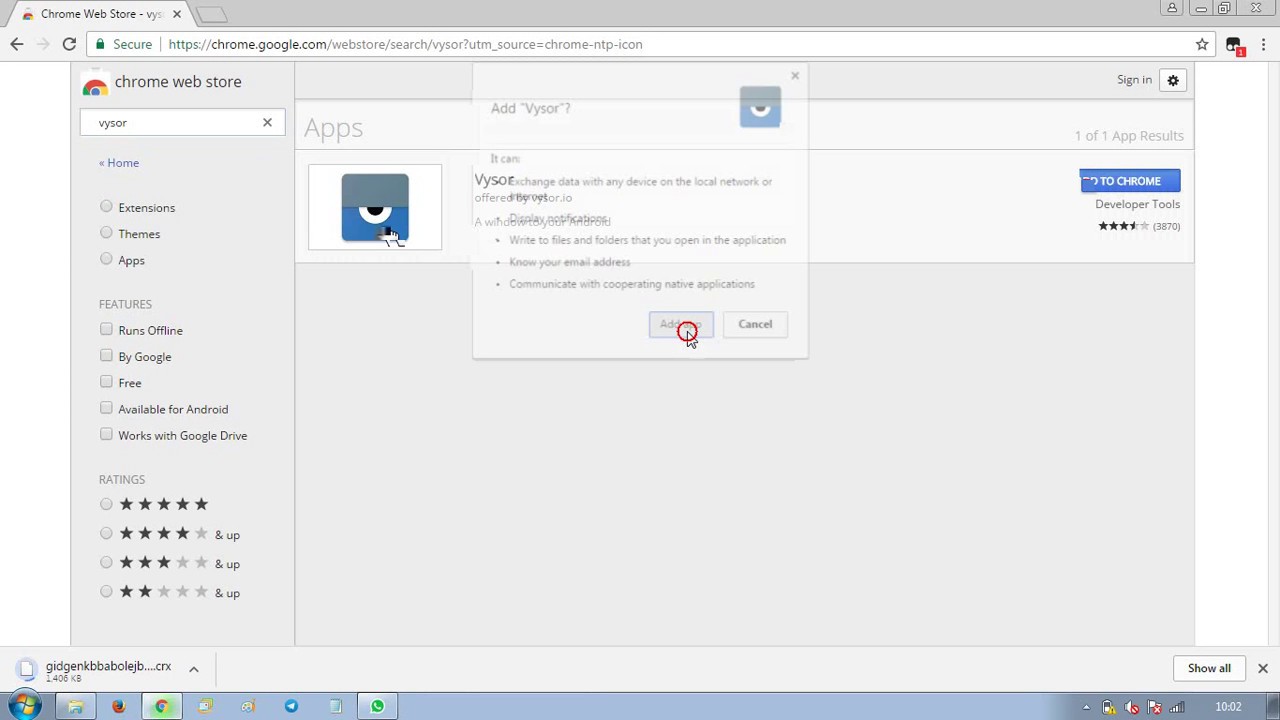Screen dimensions: 1280x720
Task: Enable the By Google checkbox
Action: coord(106,355)
